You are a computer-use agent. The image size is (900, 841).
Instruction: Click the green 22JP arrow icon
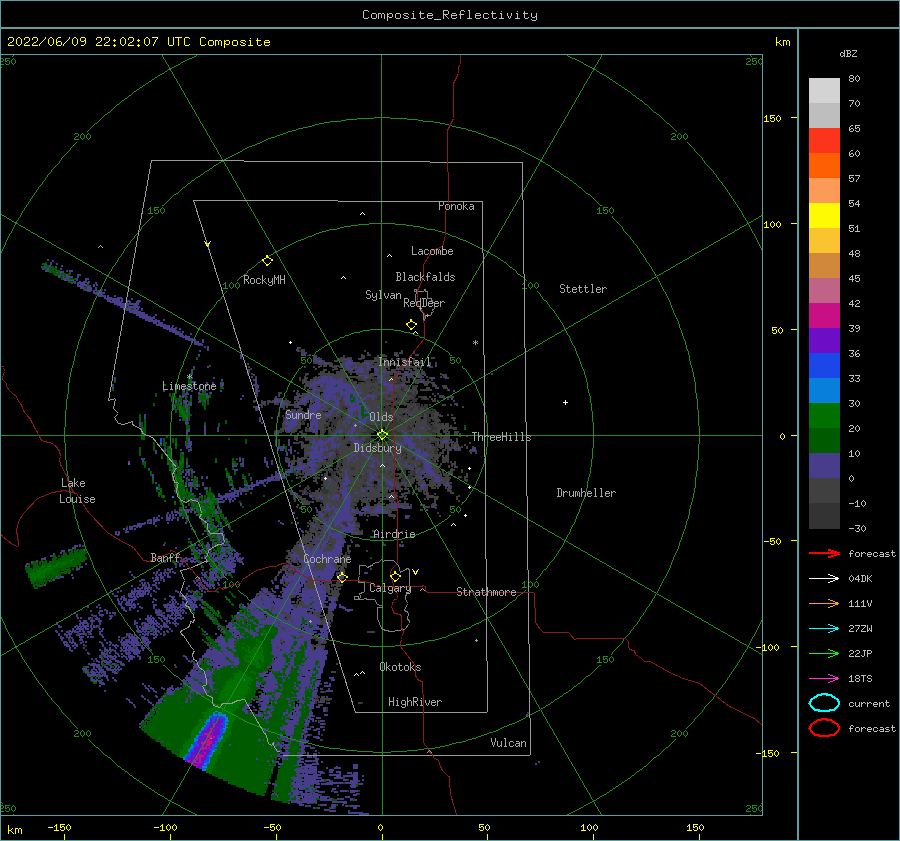[x=824, y=653]
